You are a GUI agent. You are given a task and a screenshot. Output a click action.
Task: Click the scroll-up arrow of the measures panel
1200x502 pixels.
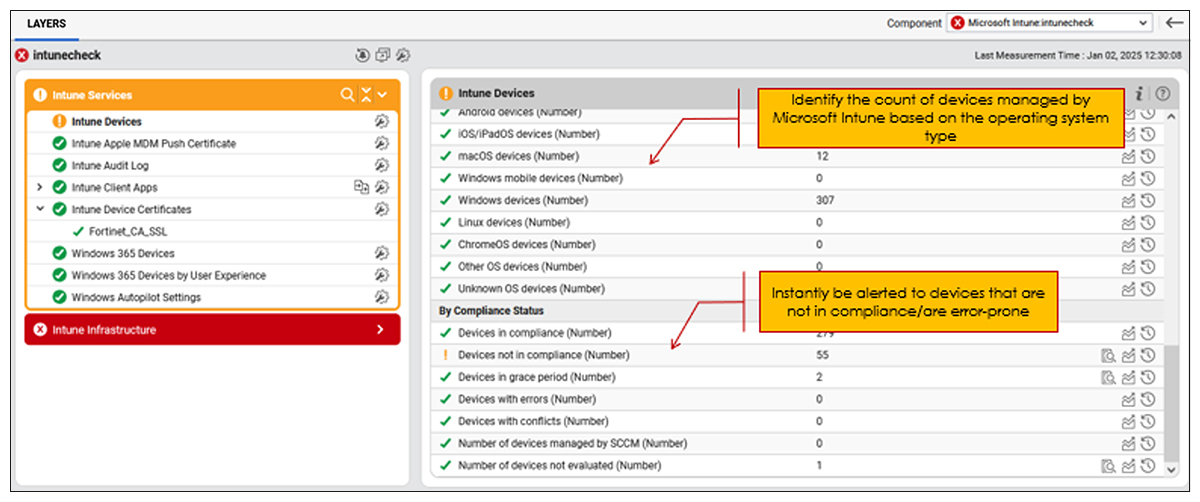pos(1172,114)
